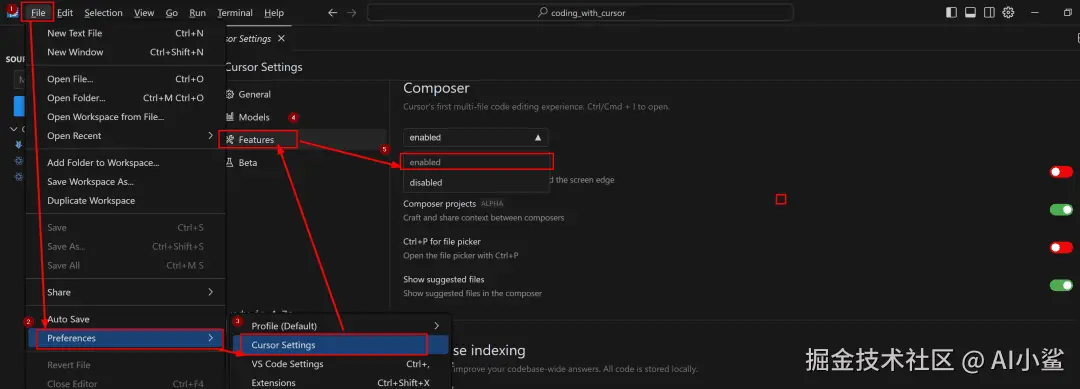Select Add Folder to Workspace... entry
The image size is (1080, 389).
tap(125, 162)
